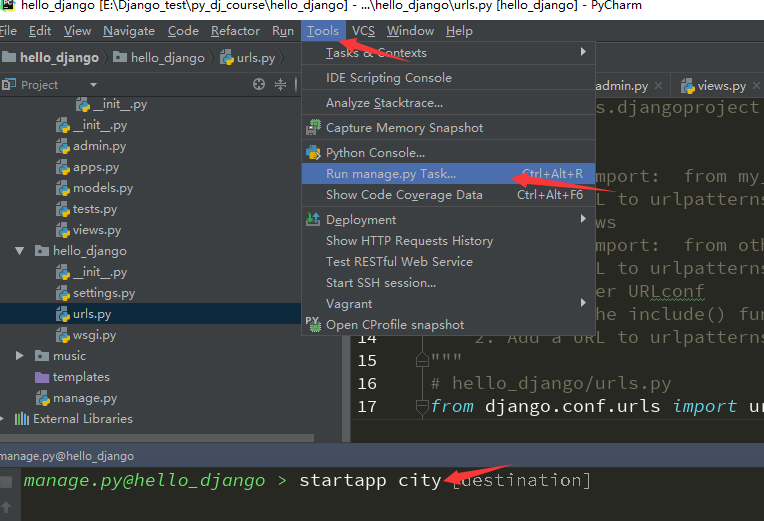Click the Python Console icon

click(x=313, y=153)
